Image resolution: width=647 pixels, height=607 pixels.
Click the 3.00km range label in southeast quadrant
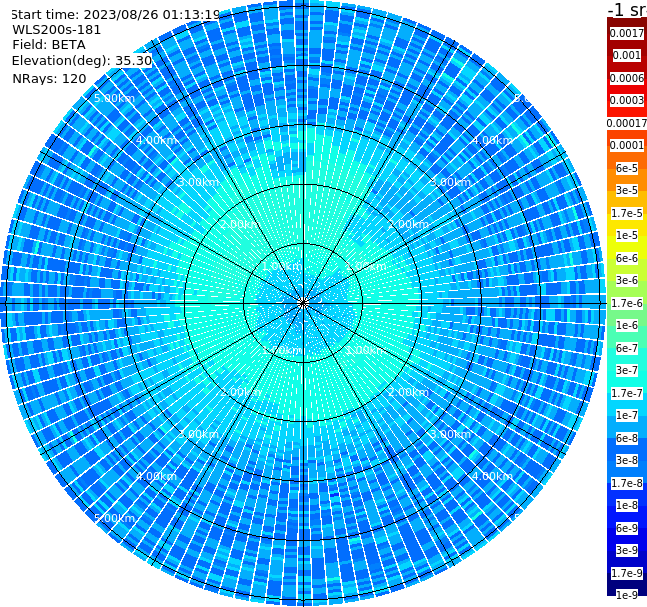[x=451, y=434]
